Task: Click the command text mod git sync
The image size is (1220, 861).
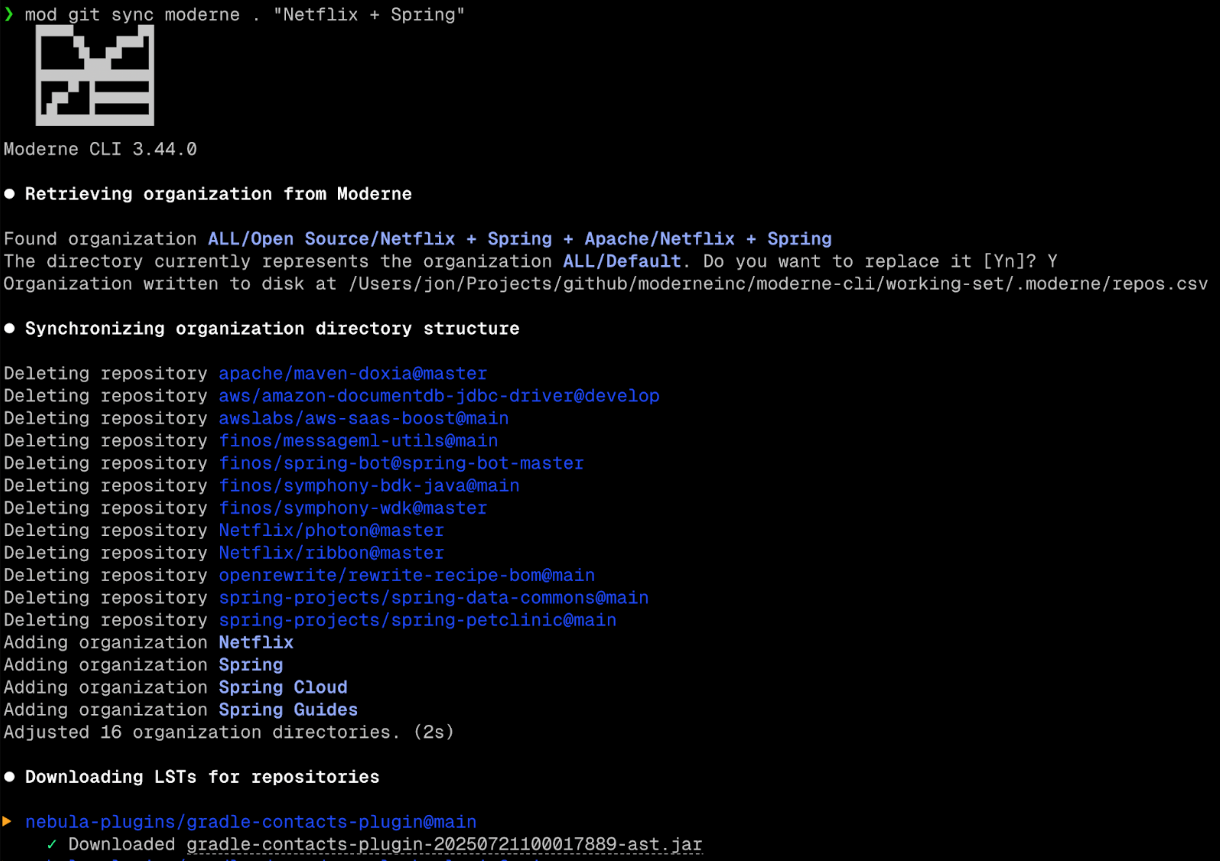Action: coord(89,15)
